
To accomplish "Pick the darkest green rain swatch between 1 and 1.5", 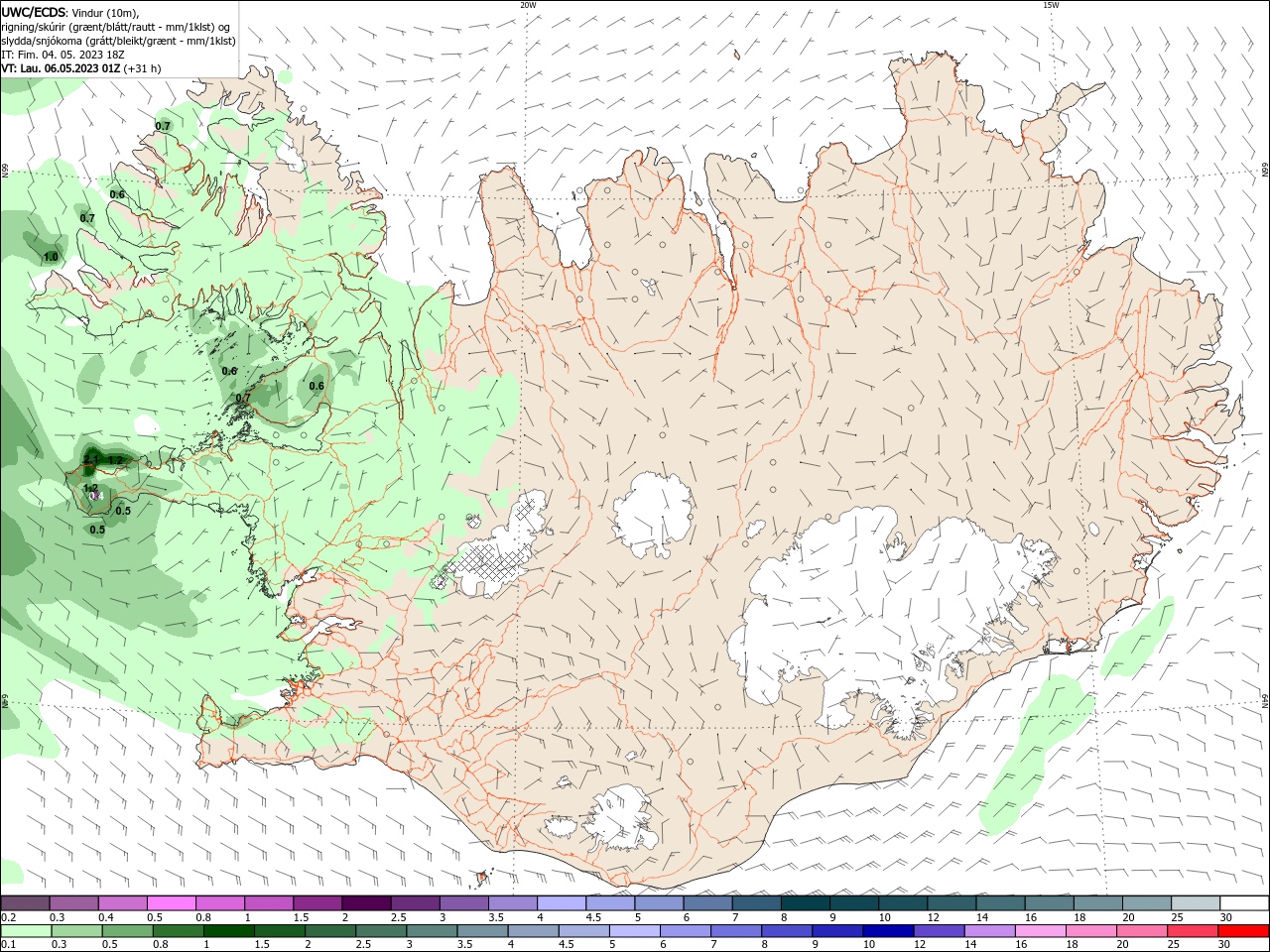I will (x=227, y=931).
